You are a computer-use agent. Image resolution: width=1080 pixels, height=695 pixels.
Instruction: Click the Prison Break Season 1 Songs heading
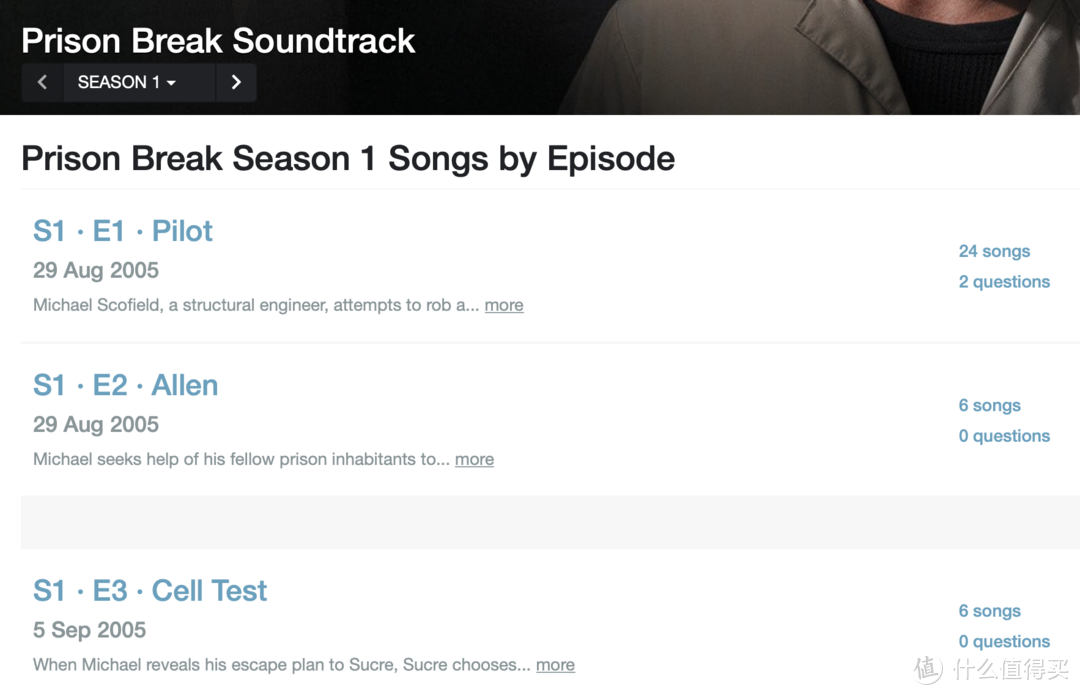pos(348,159)
